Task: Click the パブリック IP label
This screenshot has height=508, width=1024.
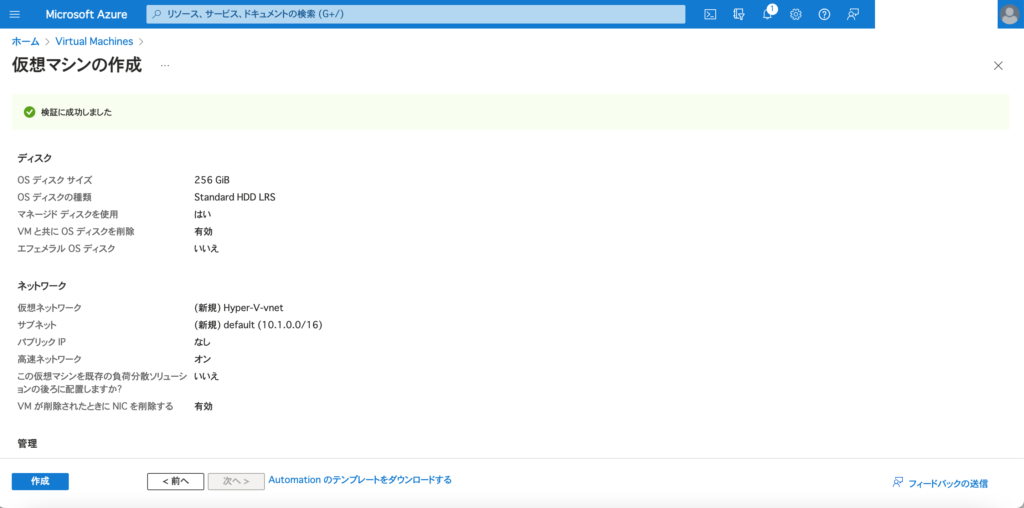Action: (42, 341)
